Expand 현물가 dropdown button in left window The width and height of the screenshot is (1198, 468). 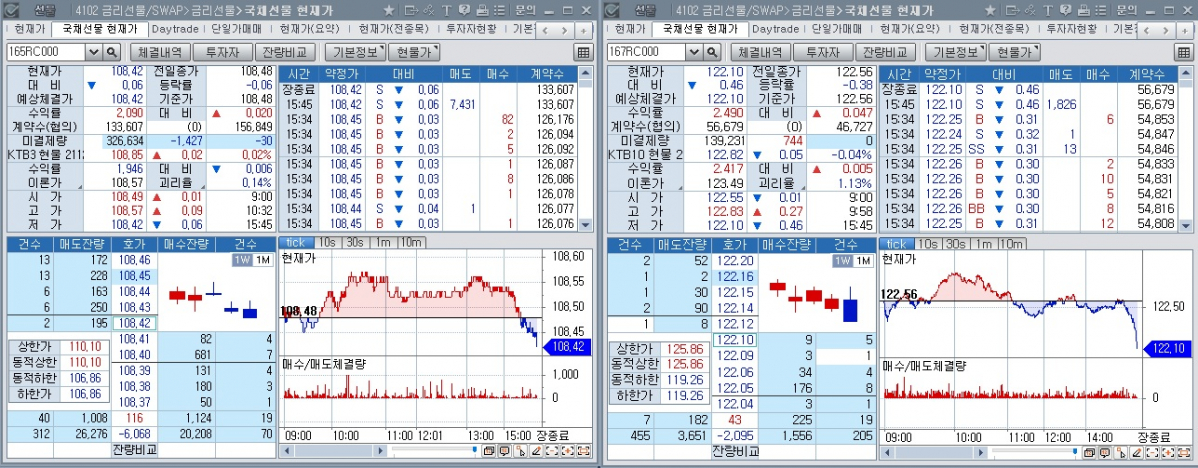(x=413, y=52)
